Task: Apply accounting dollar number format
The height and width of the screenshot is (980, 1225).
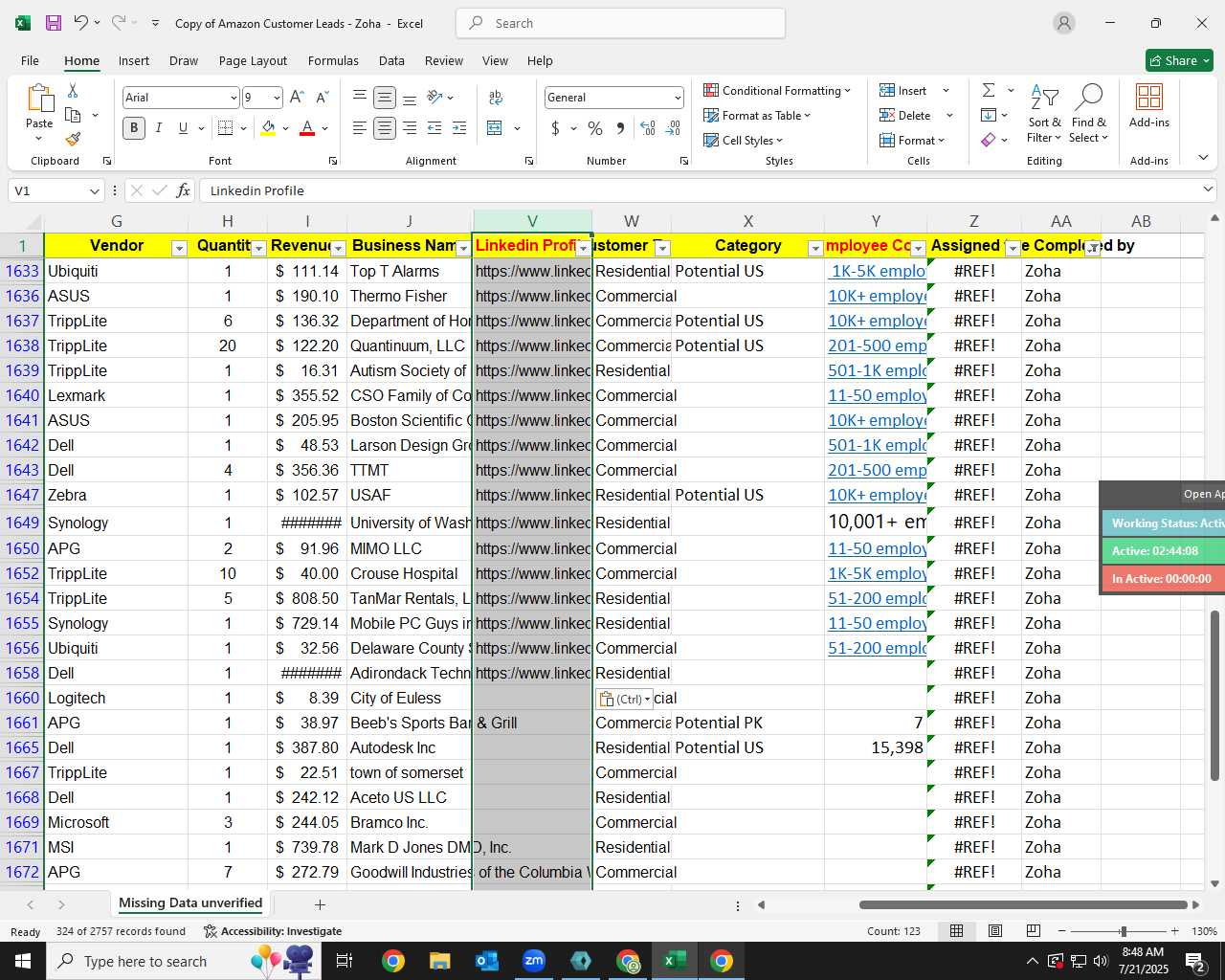Action: [555, 128]
